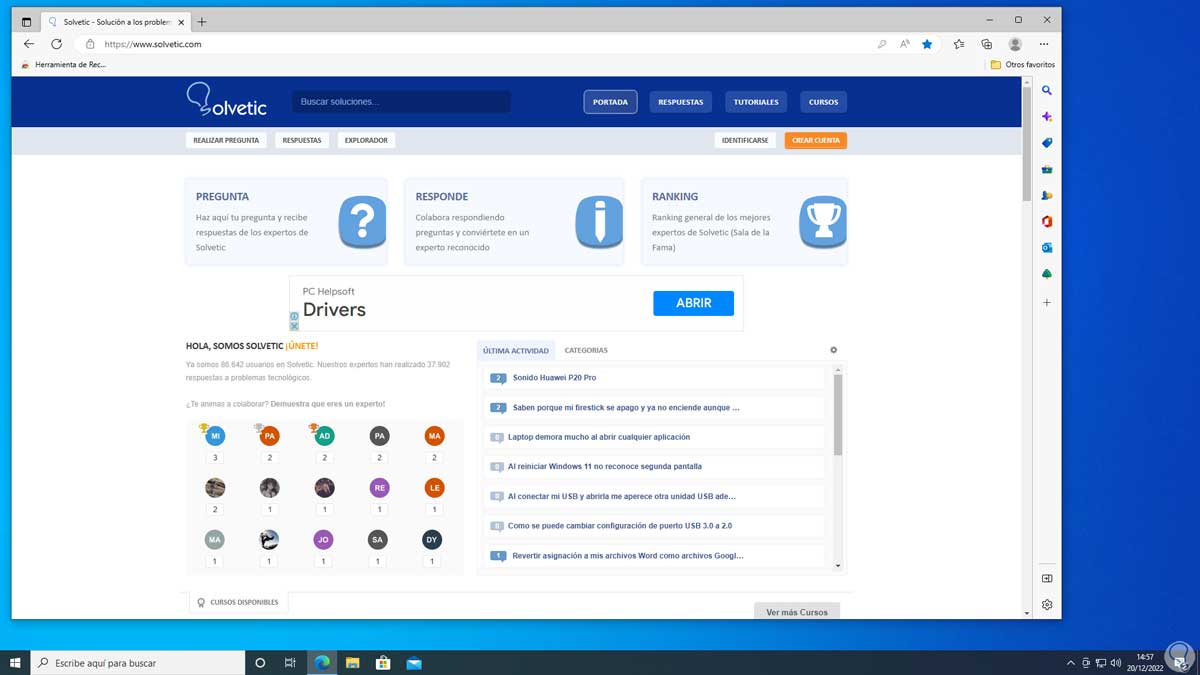Open sidebar settings gear
Viewport: 1200px width, 675px height.
1047,604
